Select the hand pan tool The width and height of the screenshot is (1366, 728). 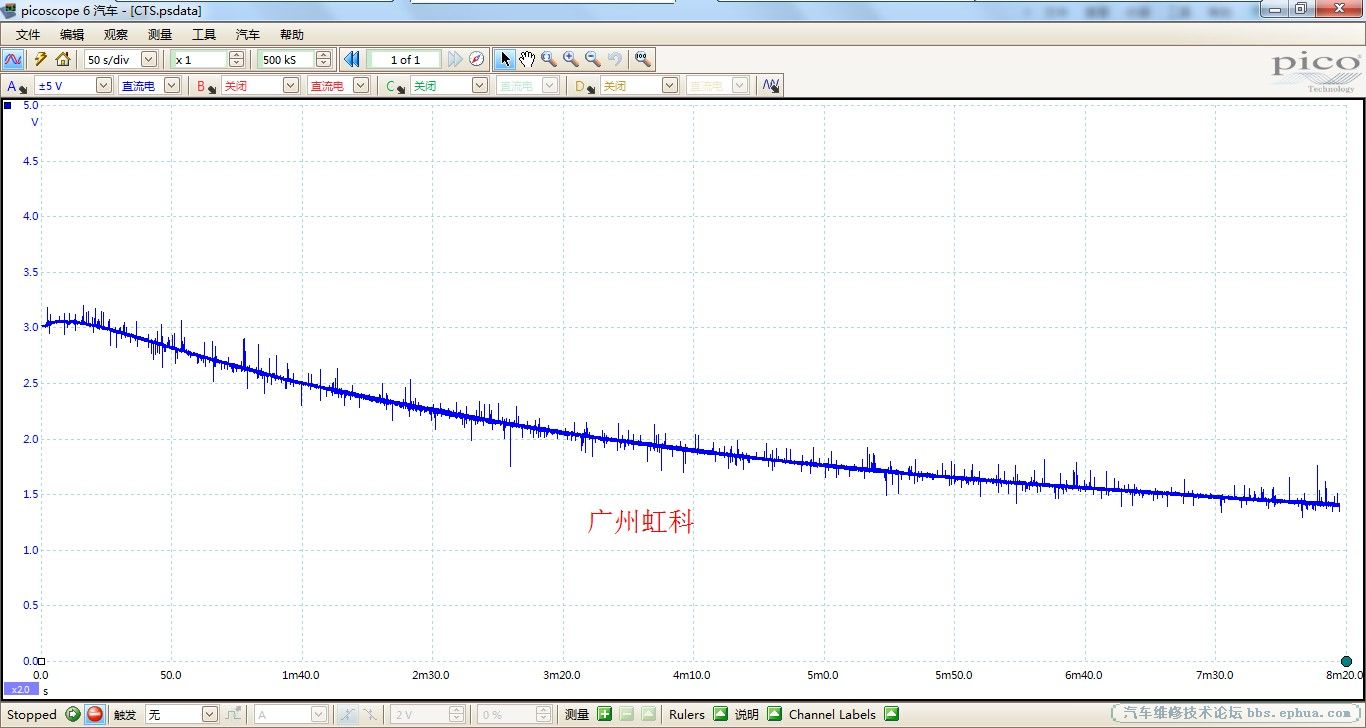527,59
